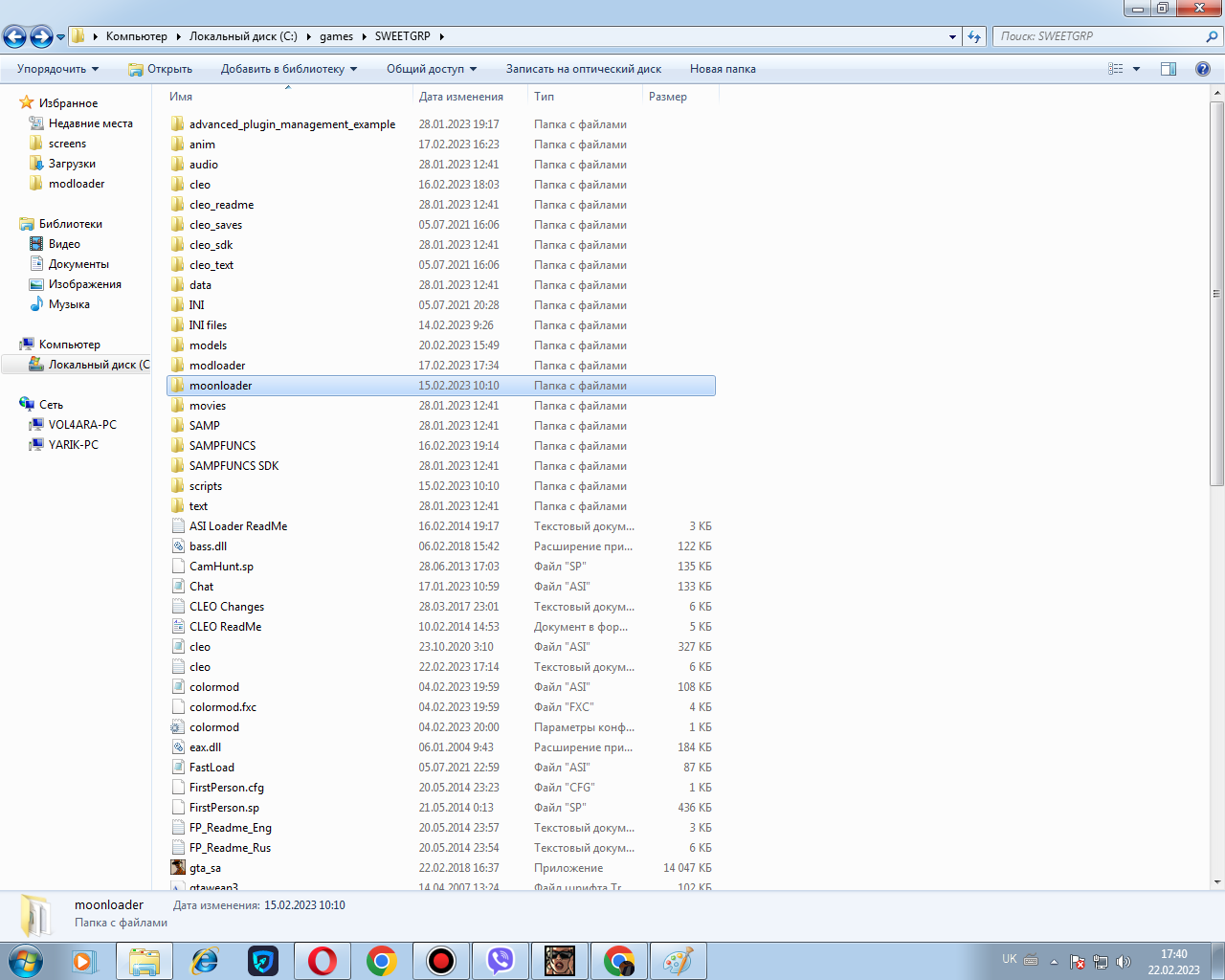
Task: Toggle the preview pane button
Action: pos(1169,69)
